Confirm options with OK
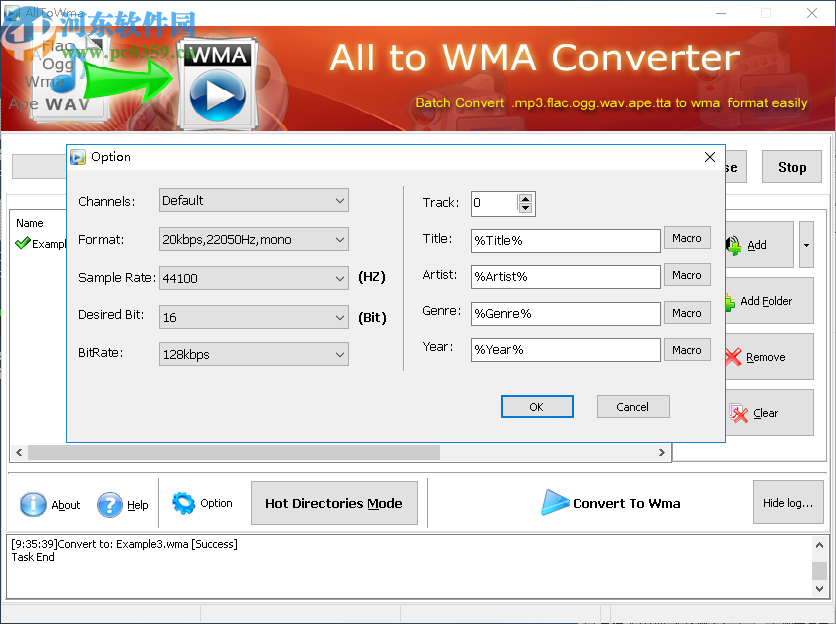The height and width of the screenshot is (624, 836). pos(537,406)
